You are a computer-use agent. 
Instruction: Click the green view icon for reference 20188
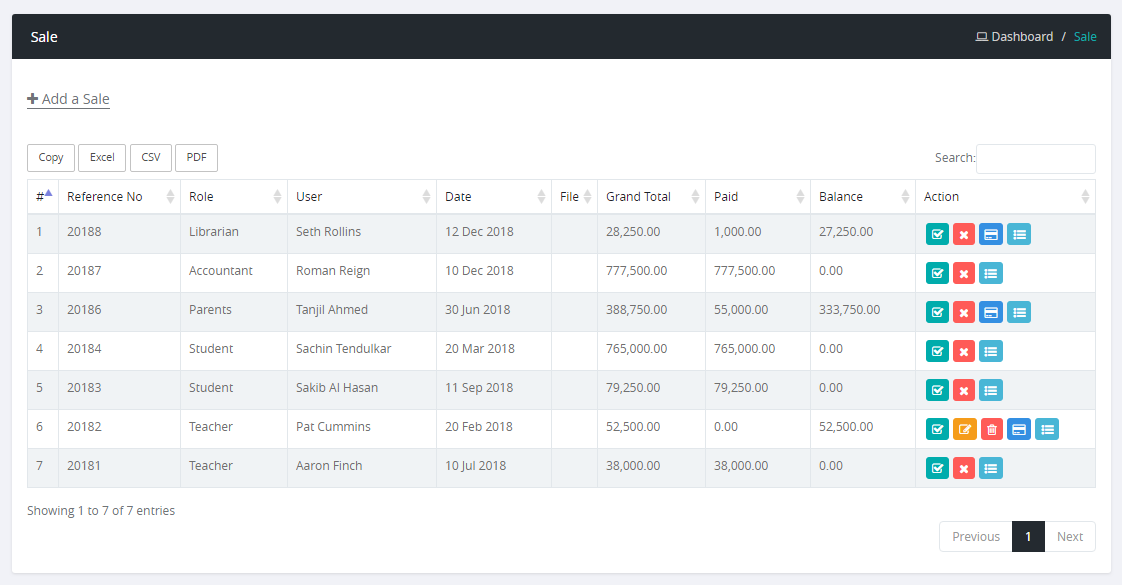937,234
